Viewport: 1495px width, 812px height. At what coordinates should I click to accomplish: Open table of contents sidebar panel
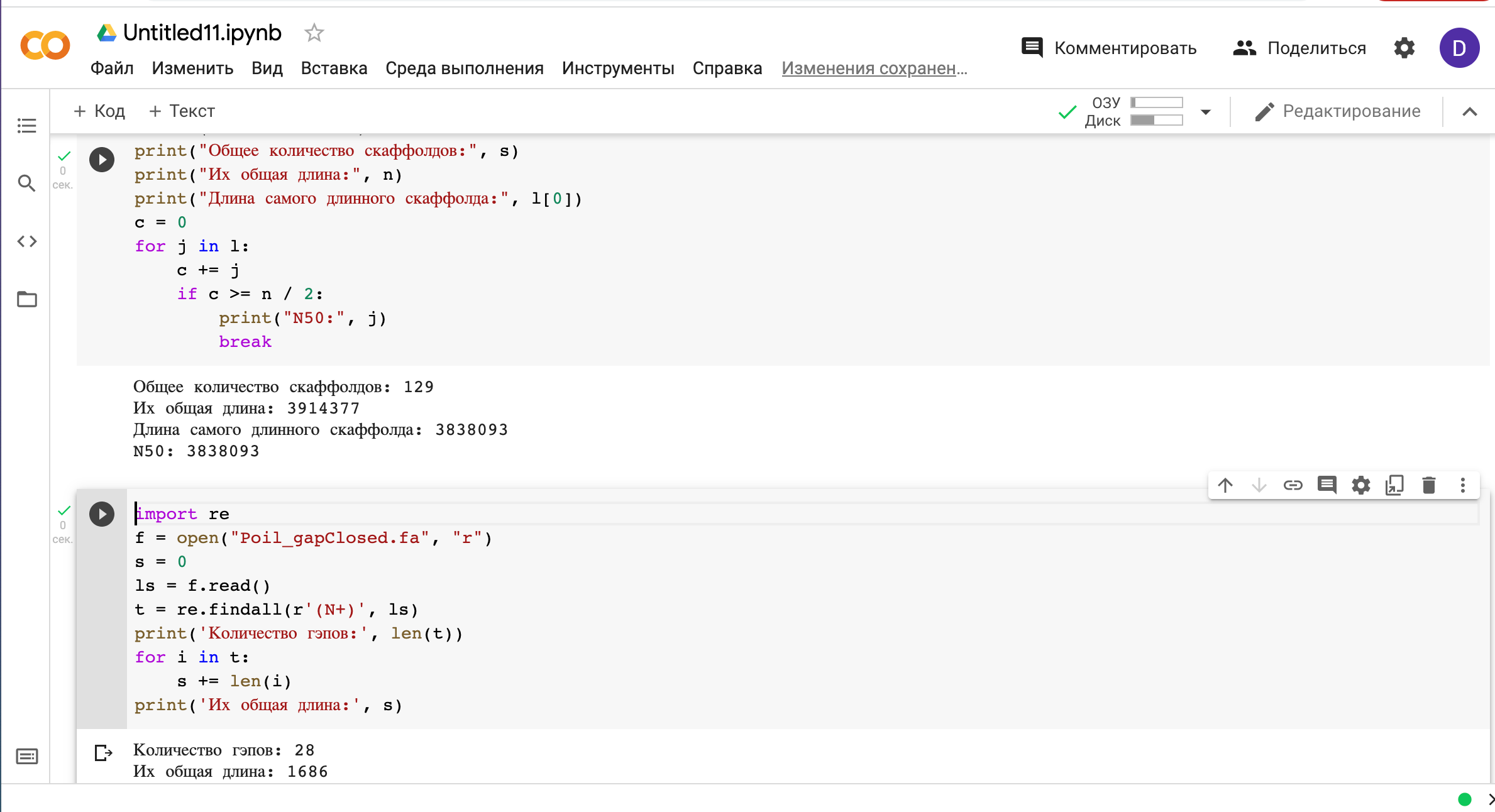(x=26, y=126)
